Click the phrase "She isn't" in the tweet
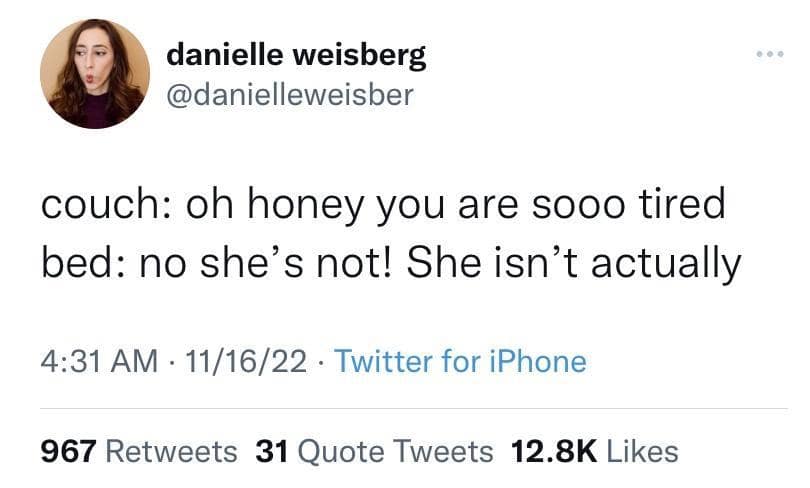810x488 pixels. click(496, 264)
